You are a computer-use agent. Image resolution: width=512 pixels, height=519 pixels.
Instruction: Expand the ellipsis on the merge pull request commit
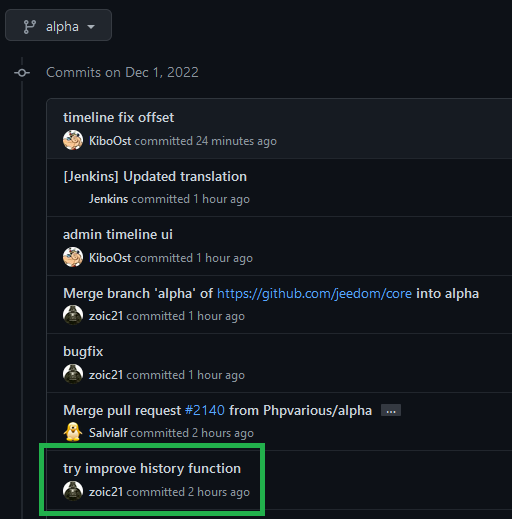click(391, 410)
